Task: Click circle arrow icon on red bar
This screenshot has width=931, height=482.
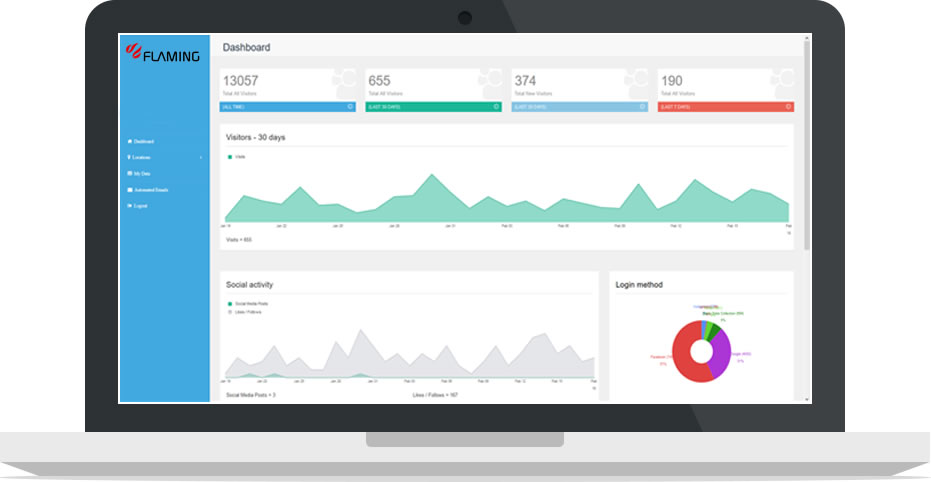Action: pyautogui.click(x=788, y=107)
